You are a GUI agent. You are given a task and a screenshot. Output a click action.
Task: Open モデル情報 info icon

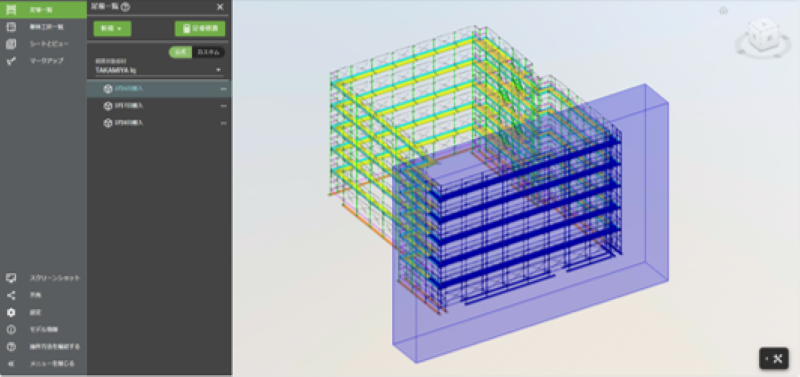click(x=11, y=330)
